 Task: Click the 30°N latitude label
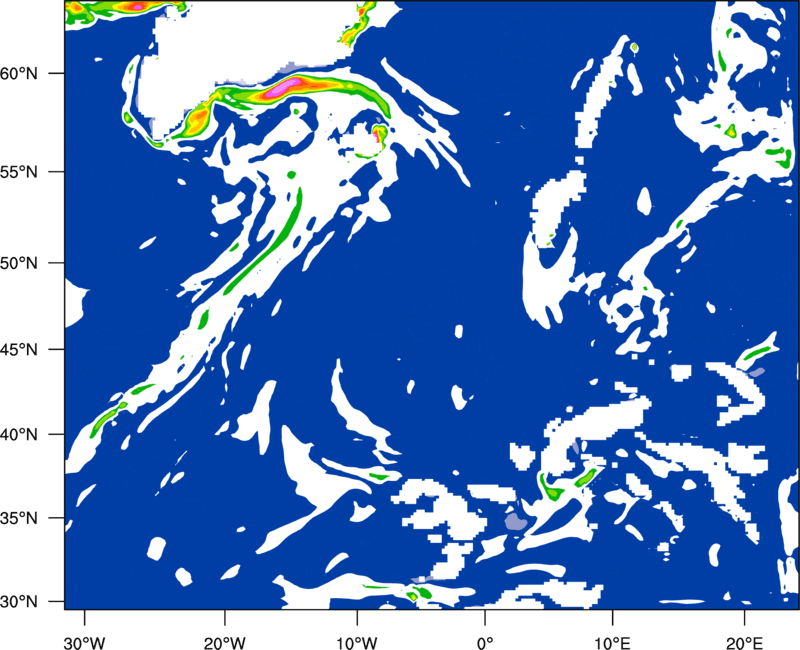coord(19,602)
